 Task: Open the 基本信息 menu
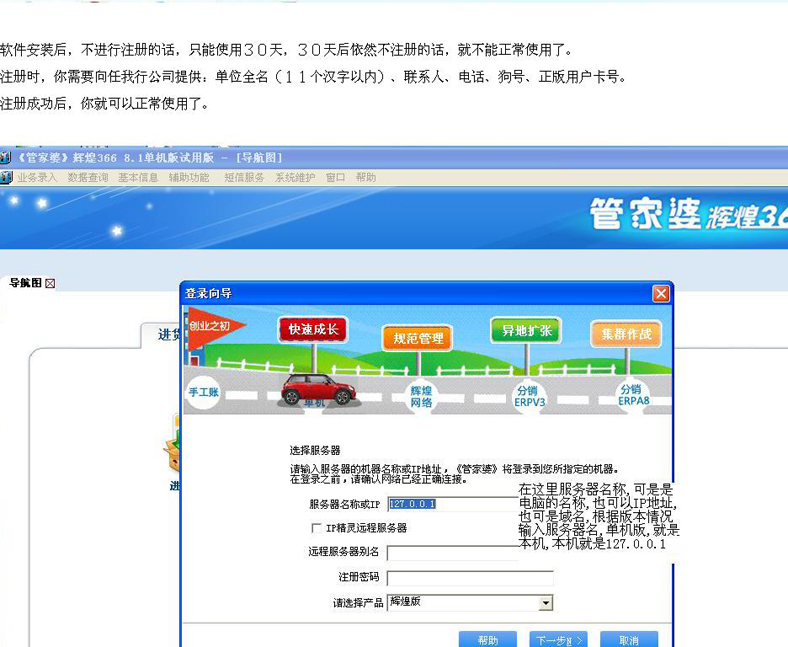(x=138, y=177)
